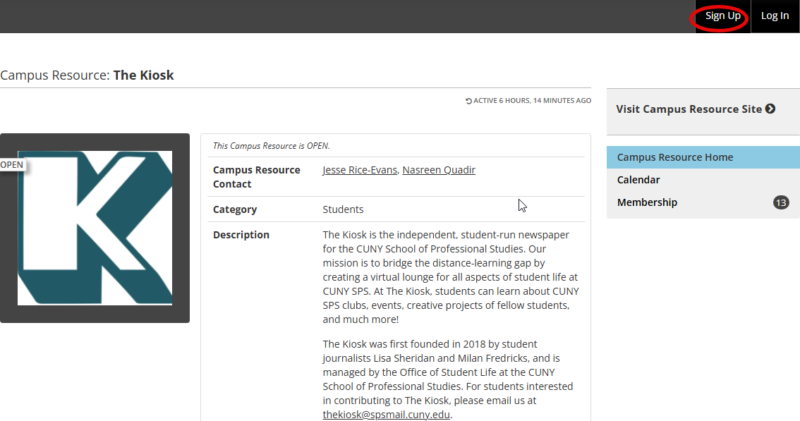Screen dimensions: 800x421
Task: Click the OPEN status badge on logo
Action: tap(12, 165)
